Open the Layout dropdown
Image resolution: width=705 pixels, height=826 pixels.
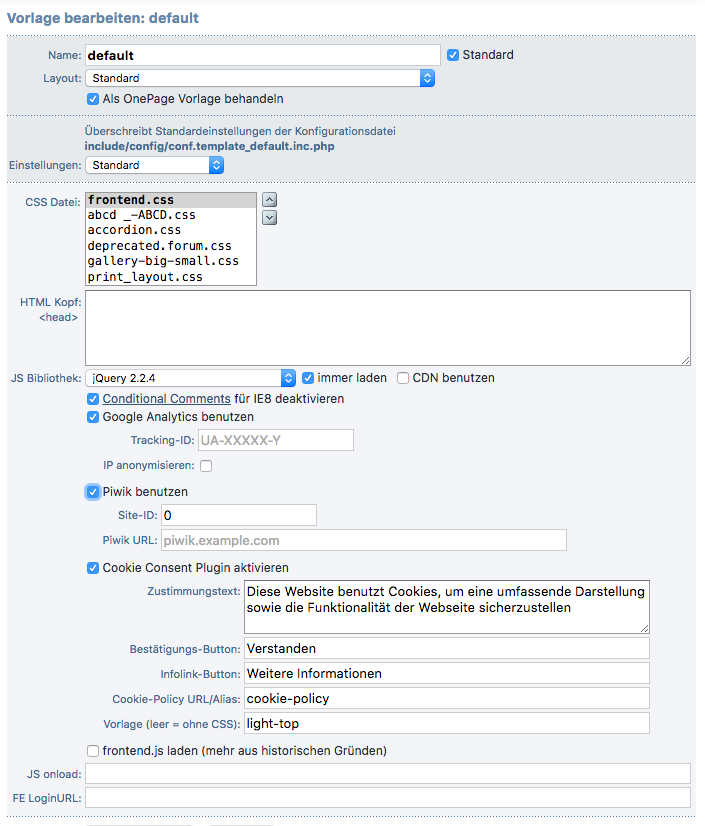click(x=260, y=78)
